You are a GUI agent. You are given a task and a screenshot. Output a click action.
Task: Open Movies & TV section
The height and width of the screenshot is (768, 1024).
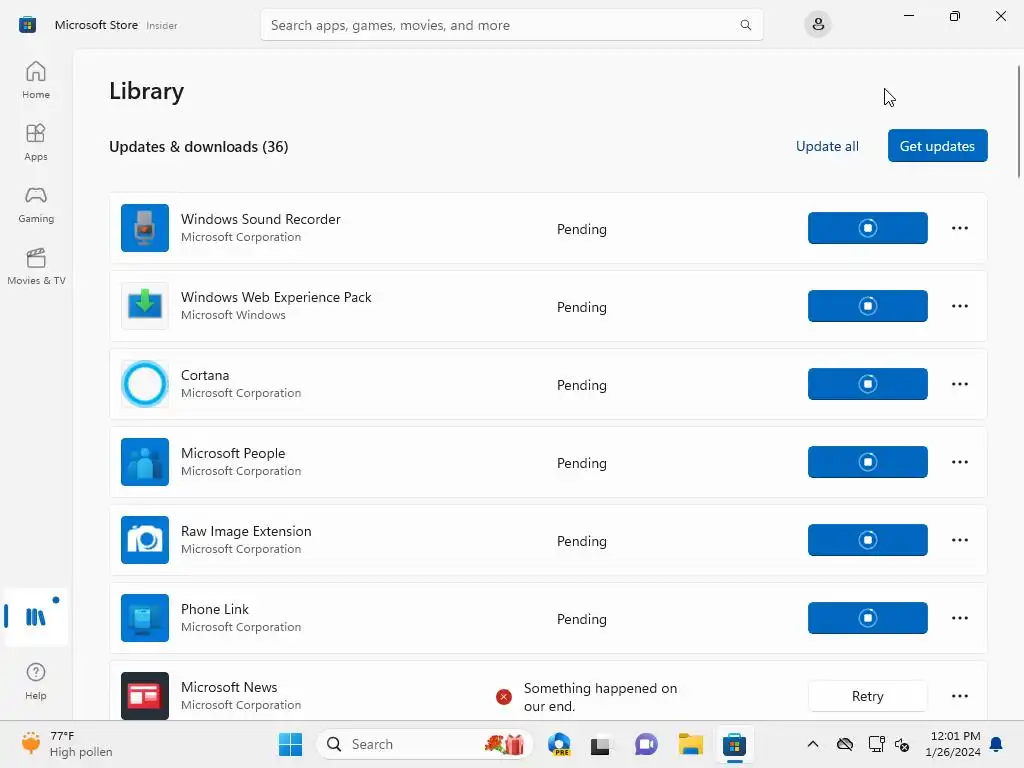click(36, 266)
